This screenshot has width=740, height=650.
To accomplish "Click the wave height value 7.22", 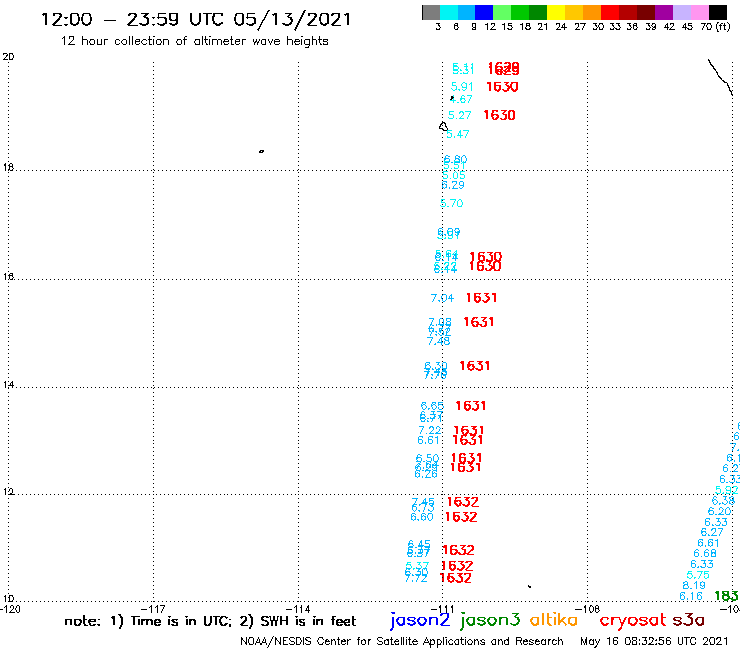I will click(430, 431).
